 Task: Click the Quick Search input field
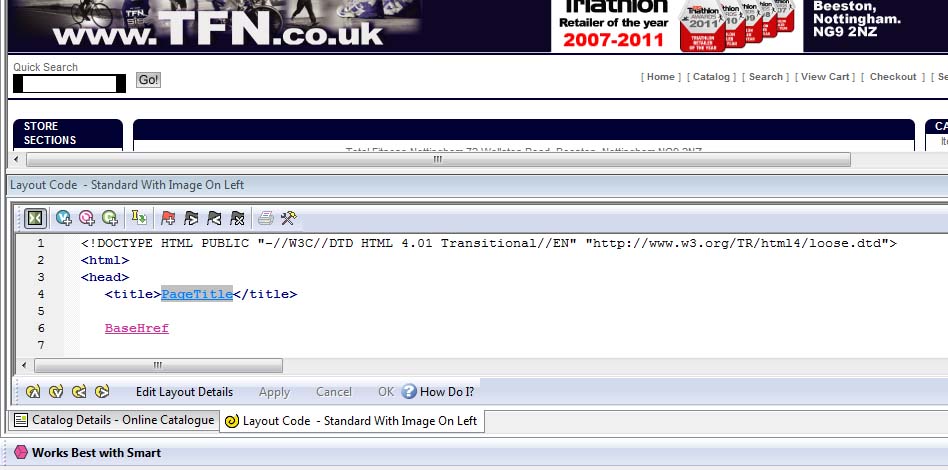click(x=69, y=84)
